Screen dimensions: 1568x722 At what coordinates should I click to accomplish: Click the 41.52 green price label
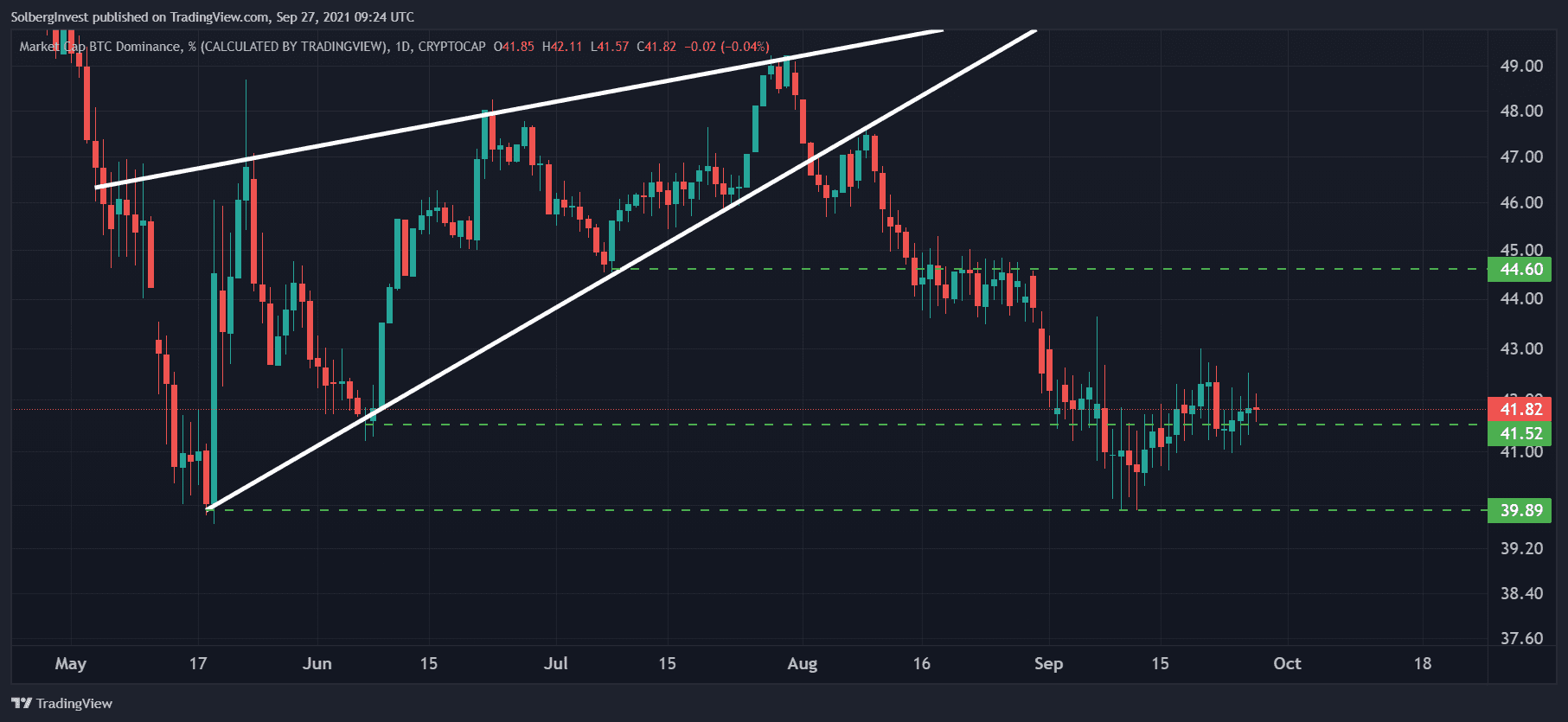click(x=1520, y=433)
